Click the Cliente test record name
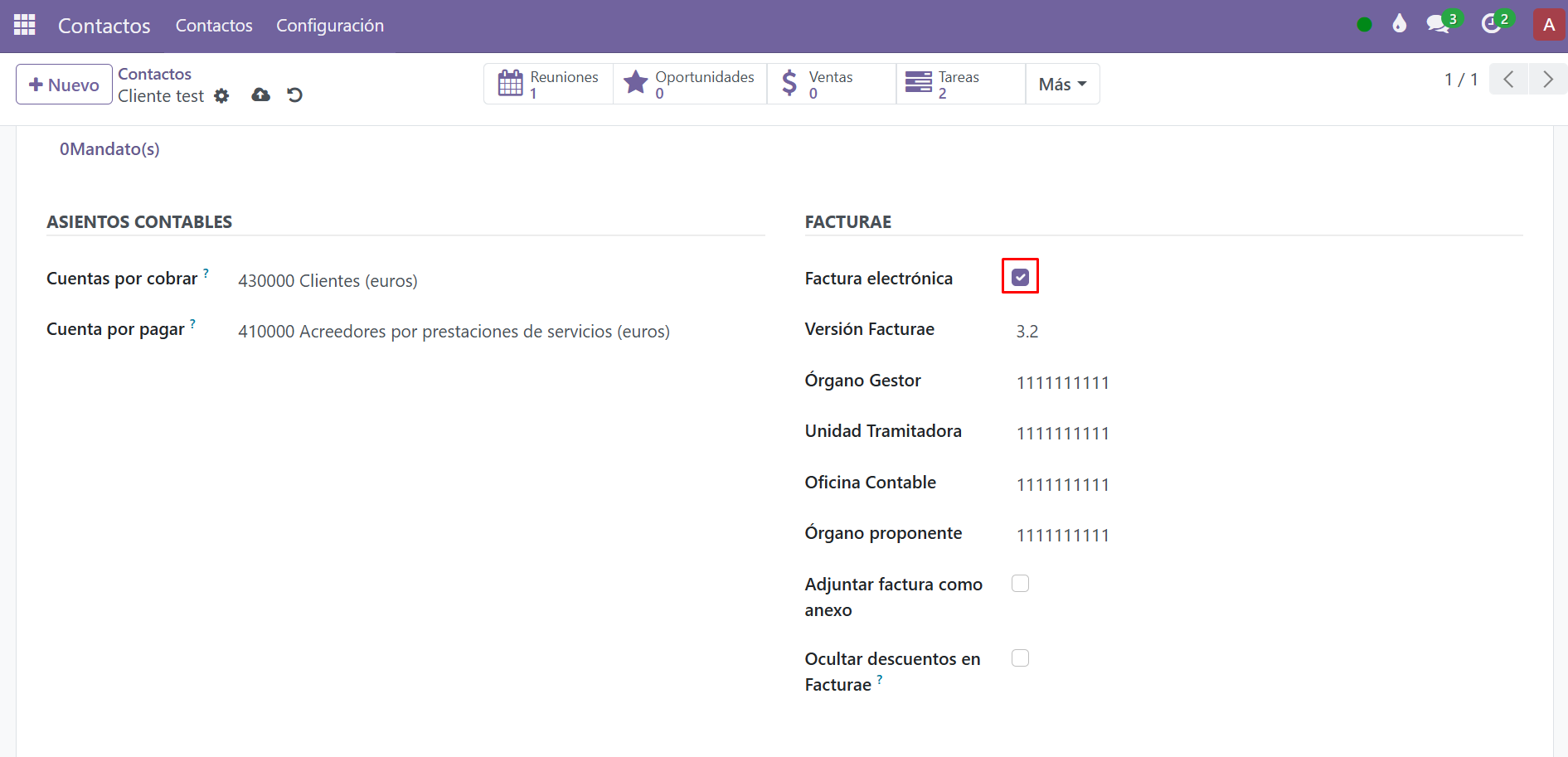 [x=161, y=96]
